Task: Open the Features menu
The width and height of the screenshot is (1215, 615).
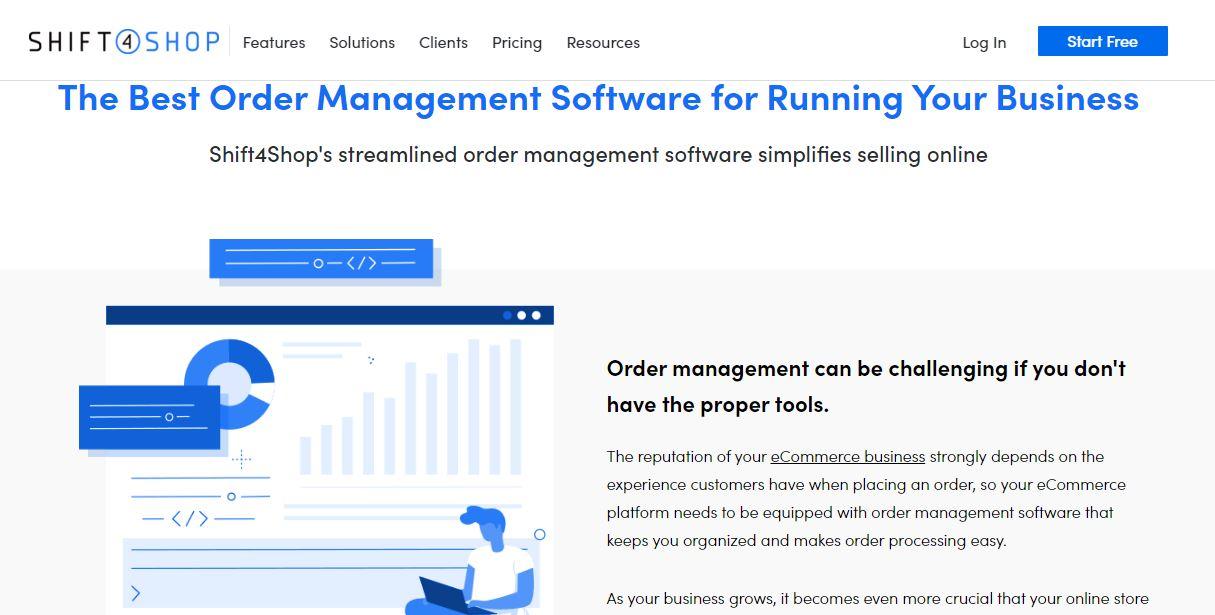Action: [x=274, y=42]
